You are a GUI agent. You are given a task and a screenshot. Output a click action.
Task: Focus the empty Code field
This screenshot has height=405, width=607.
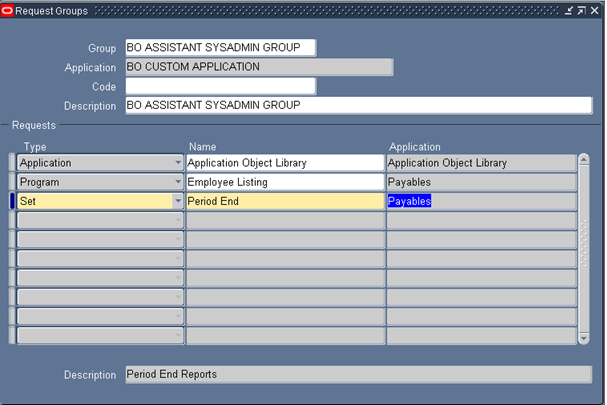[x=221, y=86]
